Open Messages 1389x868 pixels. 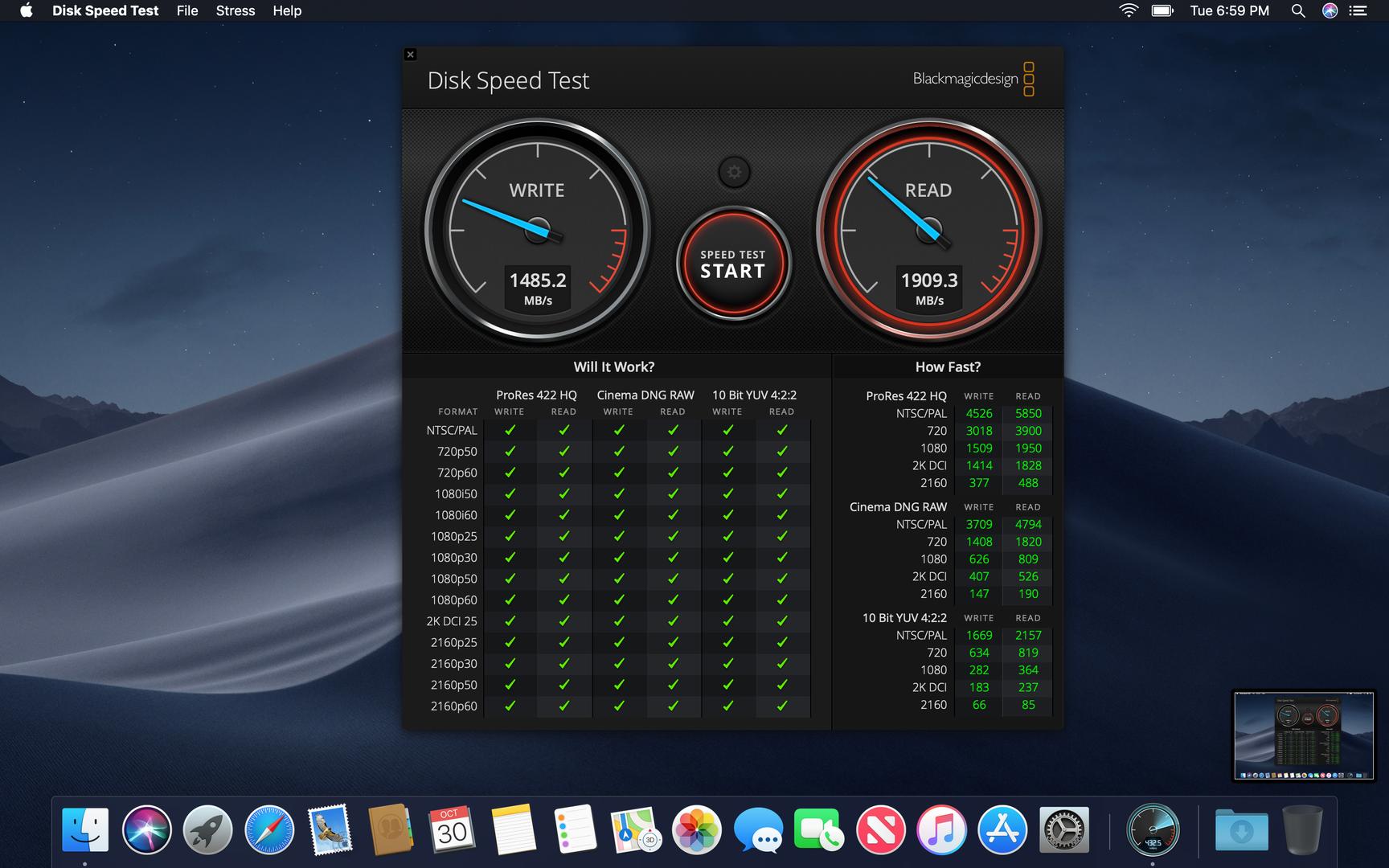(758, 829)
